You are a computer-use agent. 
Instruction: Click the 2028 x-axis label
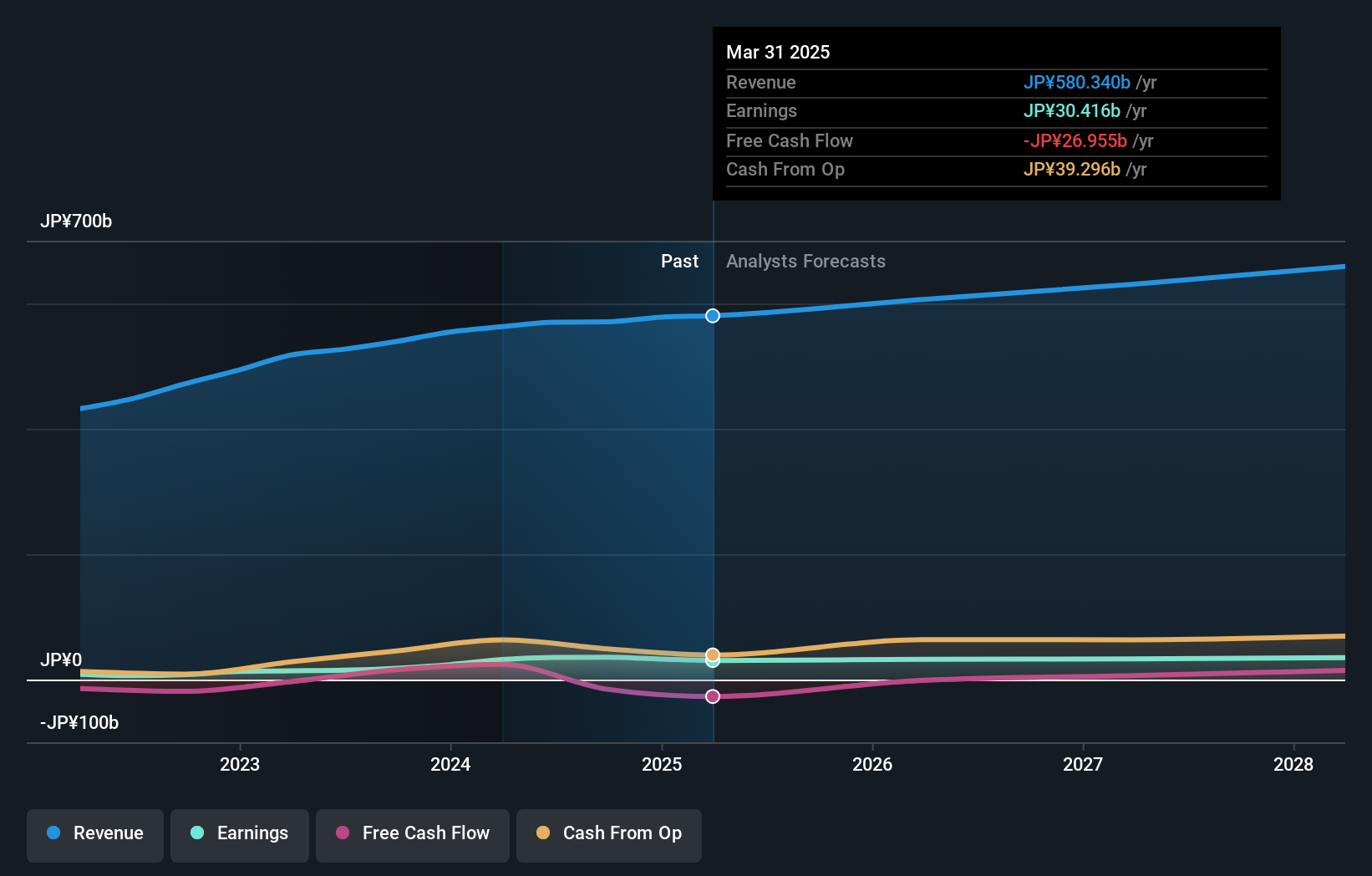click(1293, 764)
